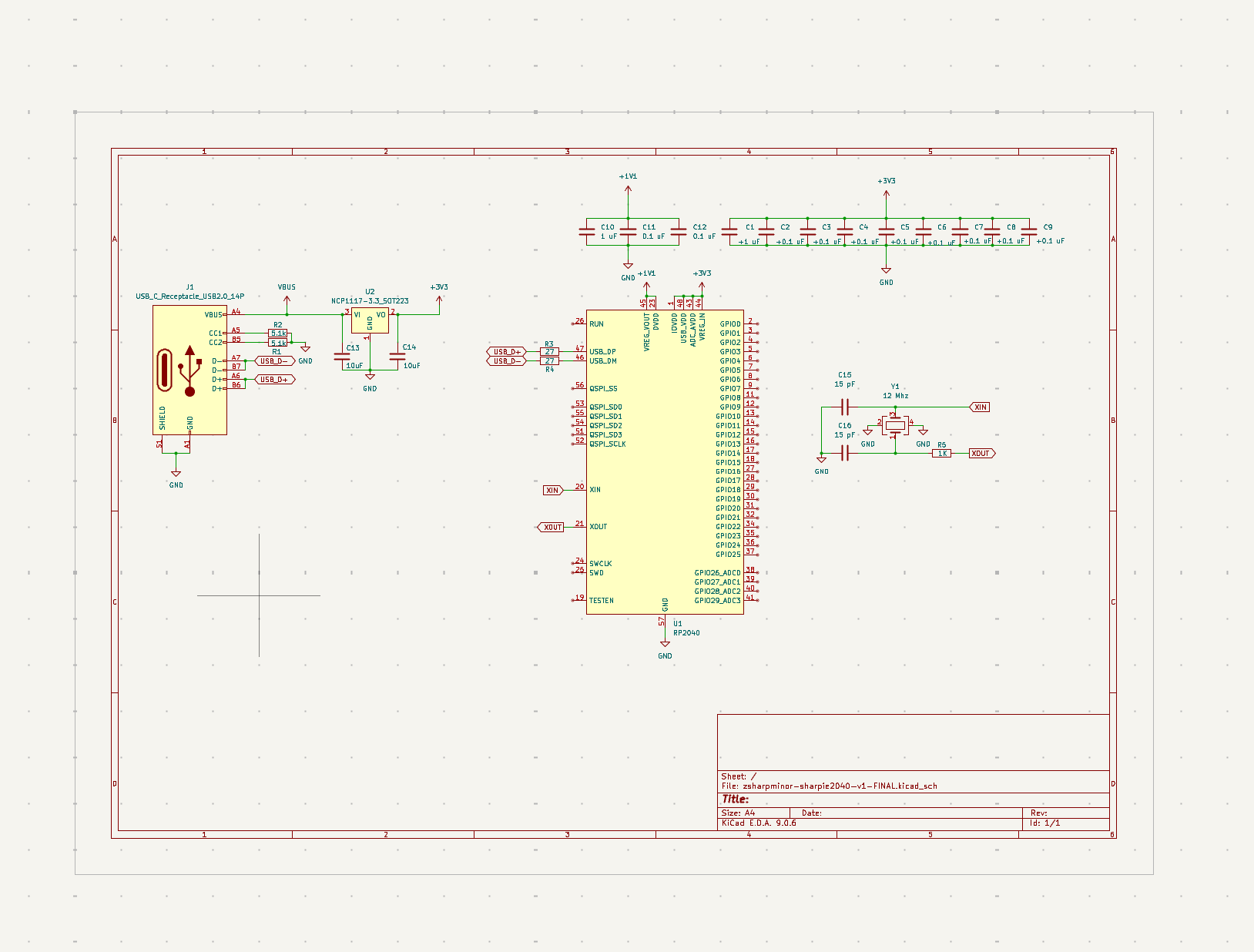This screenshot has width=1254, height=952.
Task: Click the U2 NCP1117 regulator symbol
Action: 370,320
